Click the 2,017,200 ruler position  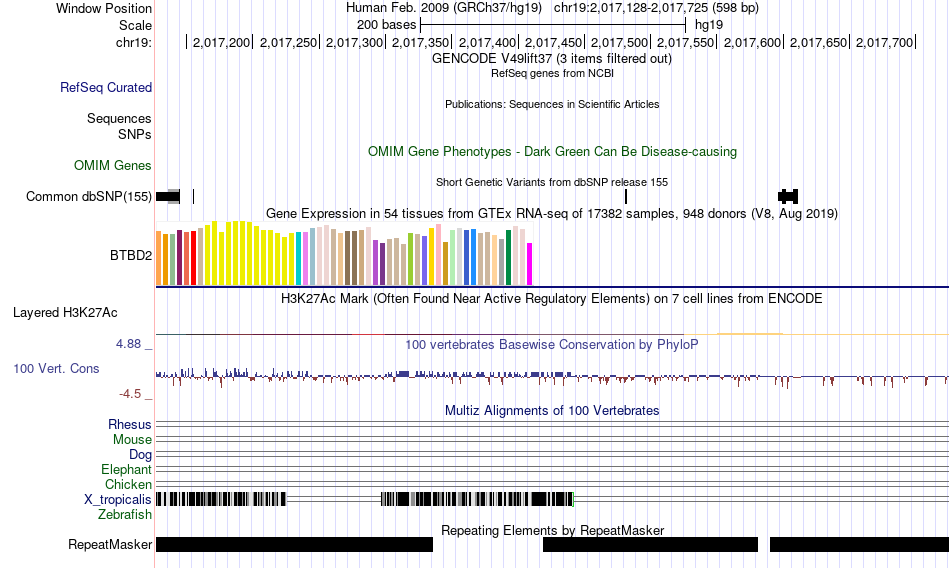point(221,42)
